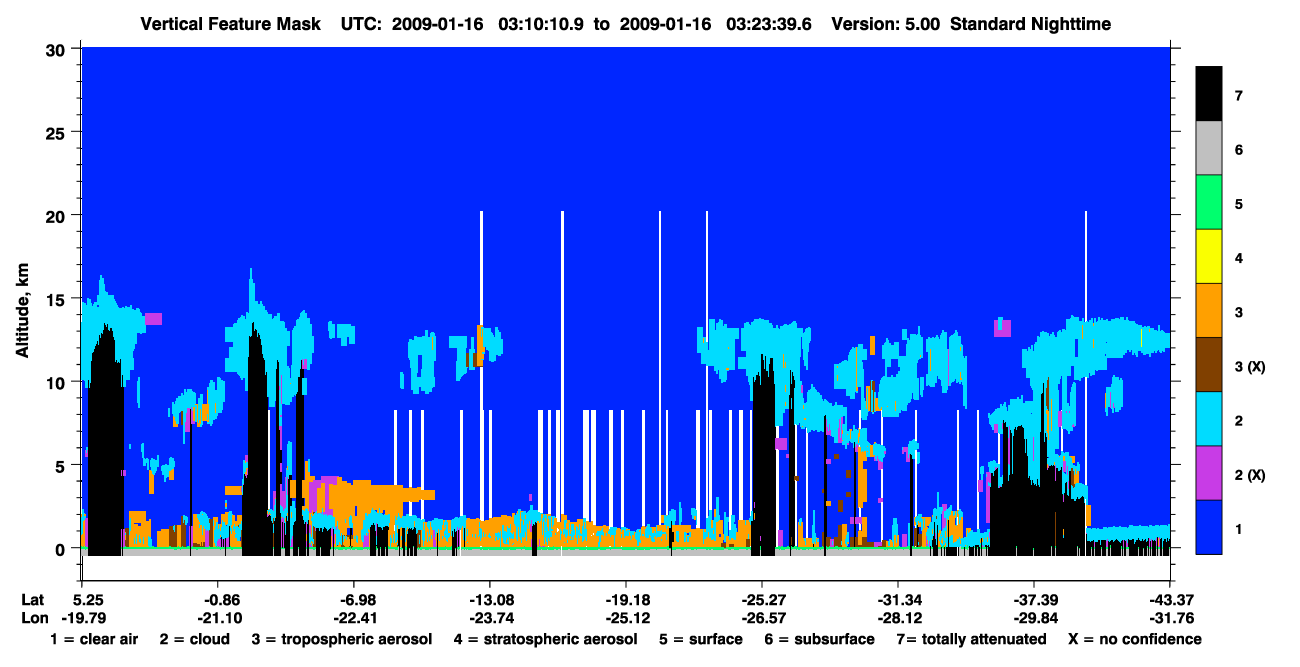Screen dimensions: 1300x667
Task: Click the 'Vertical Feature Mask' title text
Action: click(231, 23)
